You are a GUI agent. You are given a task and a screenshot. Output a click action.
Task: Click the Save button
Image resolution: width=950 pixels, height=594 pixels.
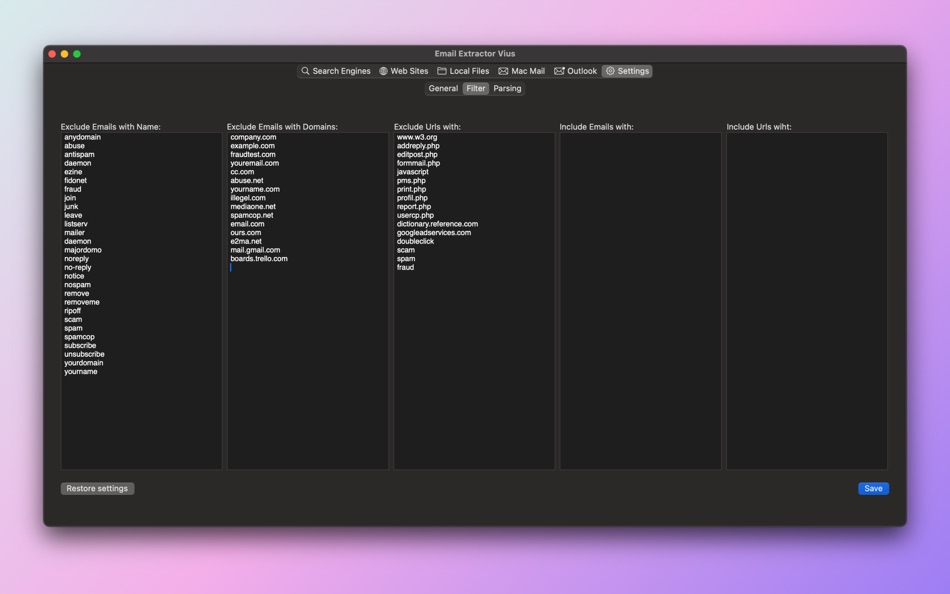pyautogui.click(x=872, y=488)
